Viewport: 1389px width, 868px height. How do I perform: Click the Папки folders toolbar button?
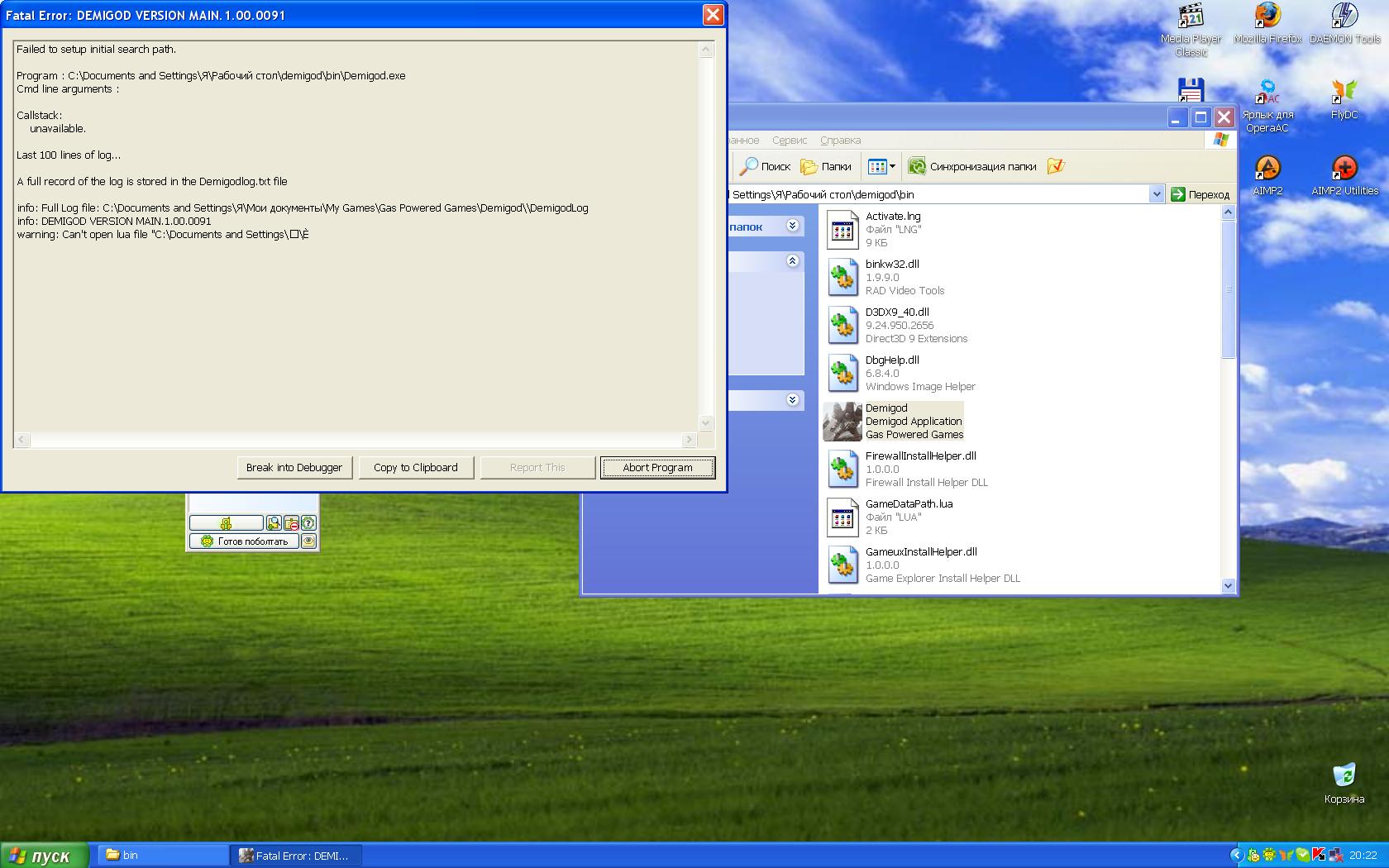click(826, 166)
